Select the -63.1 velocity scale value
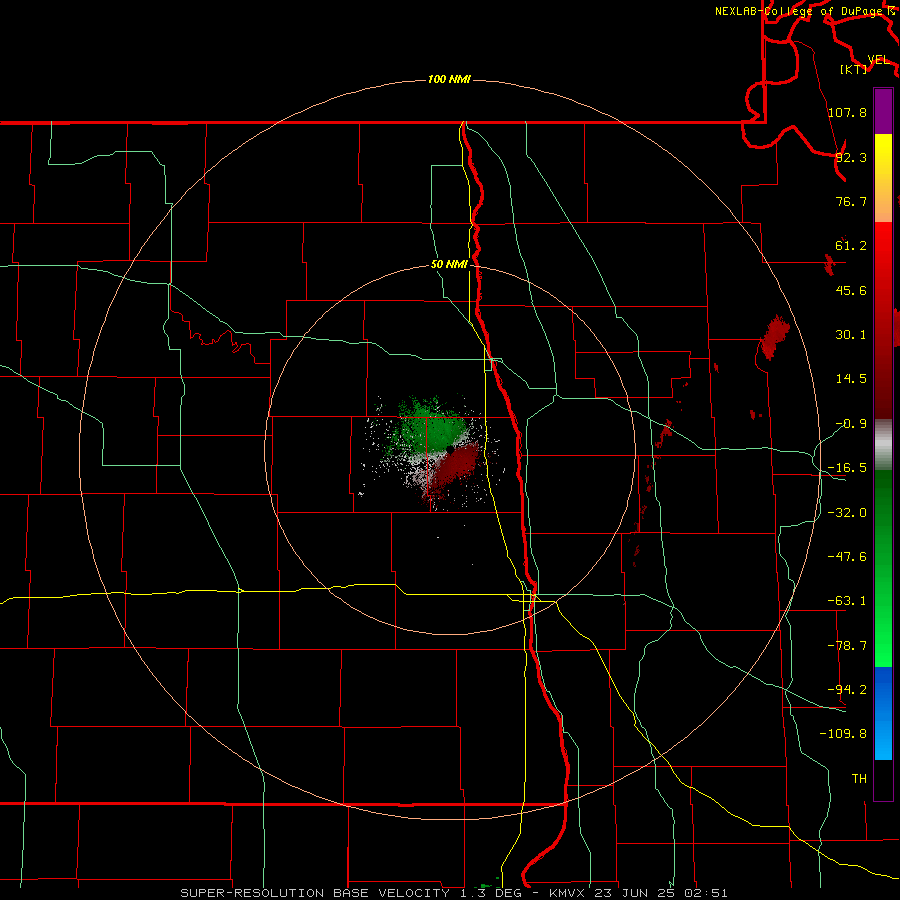The image size is (900, 900). (x=847, y=601)
